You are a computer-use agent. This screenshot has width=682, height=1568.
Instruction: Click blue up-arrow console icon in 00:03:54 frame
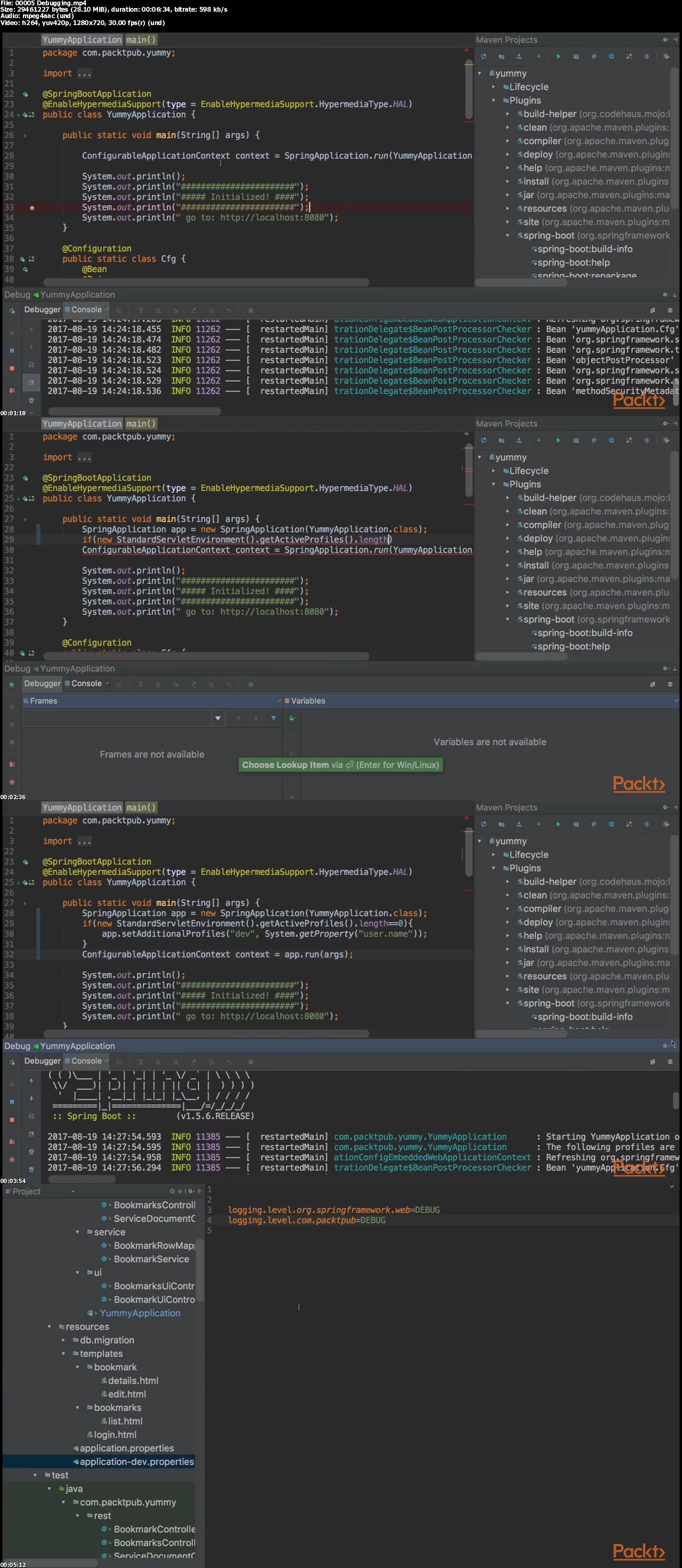[31, 1081]
